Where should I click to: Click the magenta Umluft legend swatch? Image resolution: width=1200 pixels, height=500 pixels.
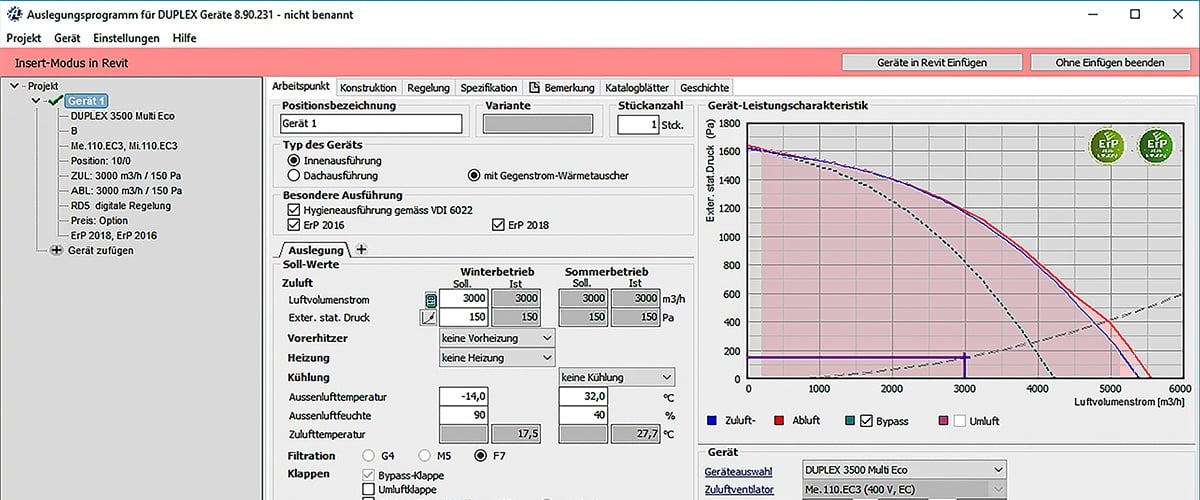pos(941,421)
